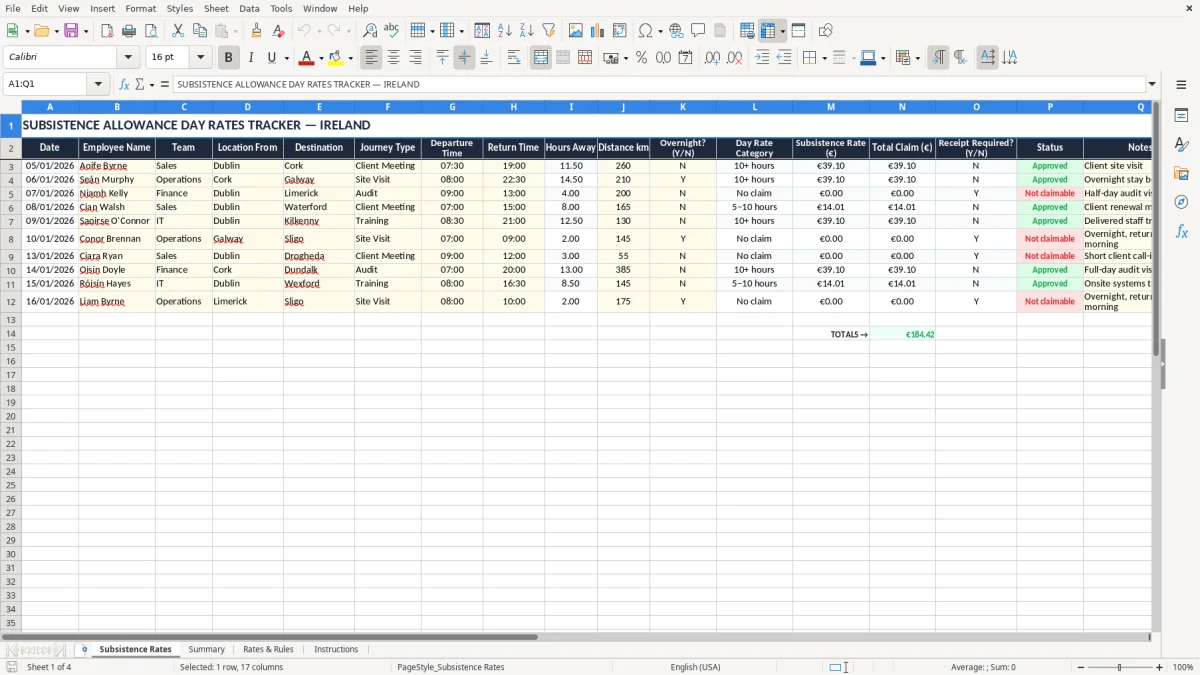Click the Print icon

(129, 31)
